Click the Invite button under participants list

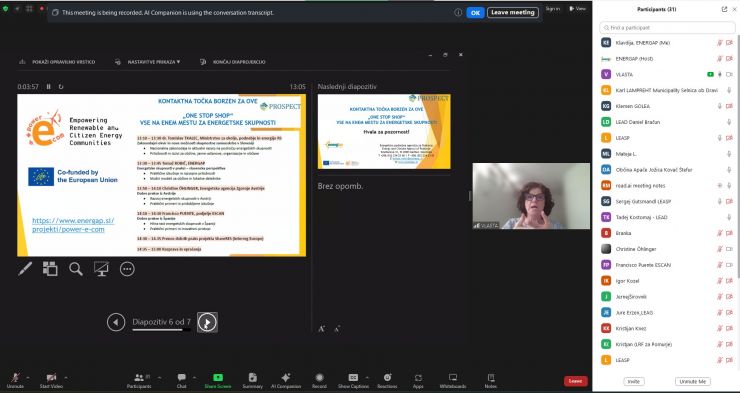[634, 381]
